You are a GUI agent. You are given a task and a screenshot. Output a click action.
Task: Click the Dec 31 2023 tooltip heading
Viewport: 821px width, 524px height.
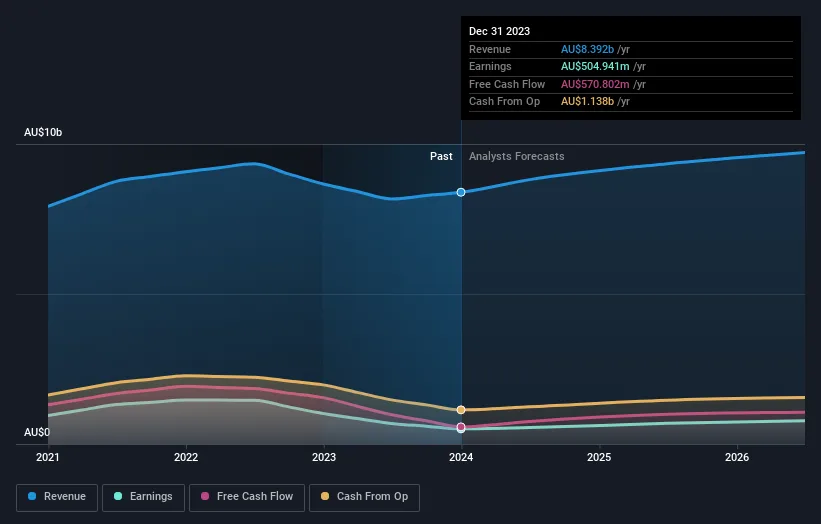(x=500, y=31)
